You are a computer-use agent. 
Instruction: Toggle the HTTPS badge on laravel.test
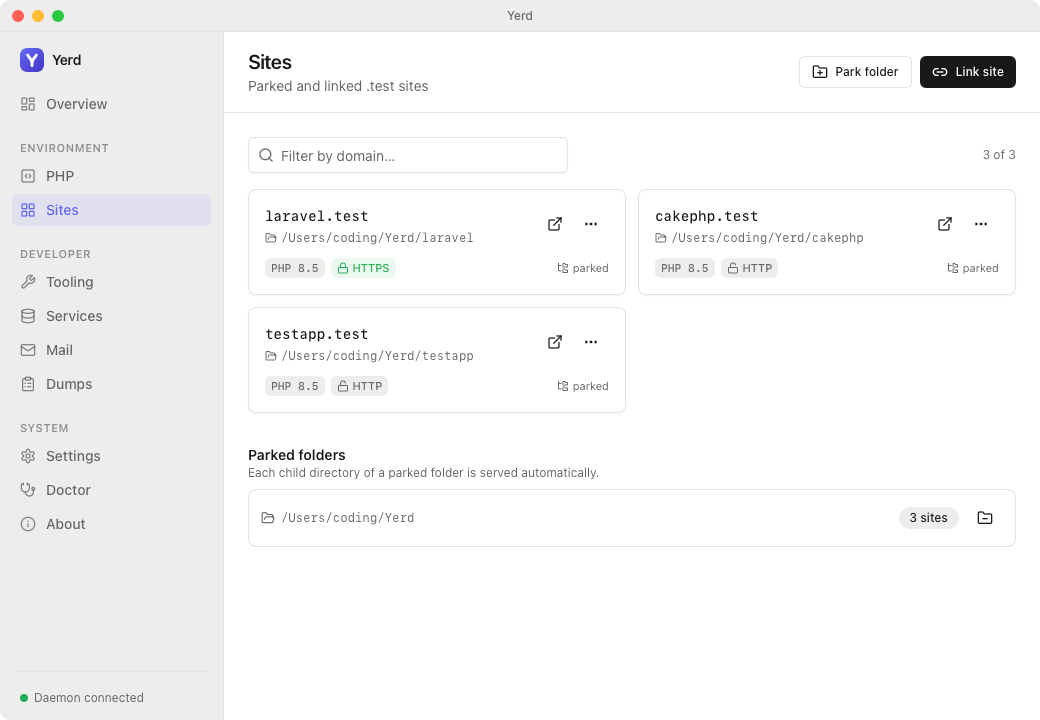[363, 268]
